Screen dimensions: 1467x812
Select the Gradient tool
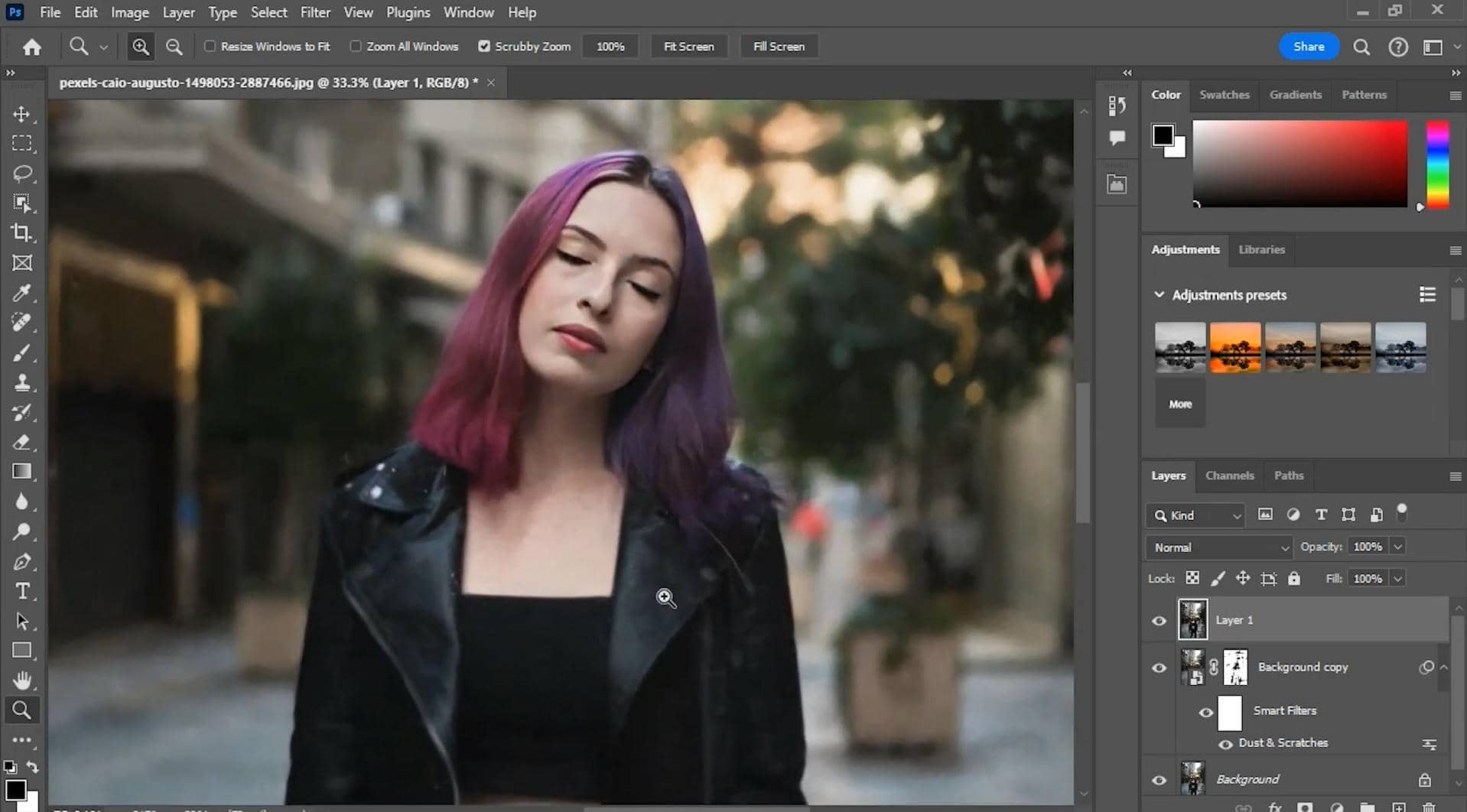point(22,472)
